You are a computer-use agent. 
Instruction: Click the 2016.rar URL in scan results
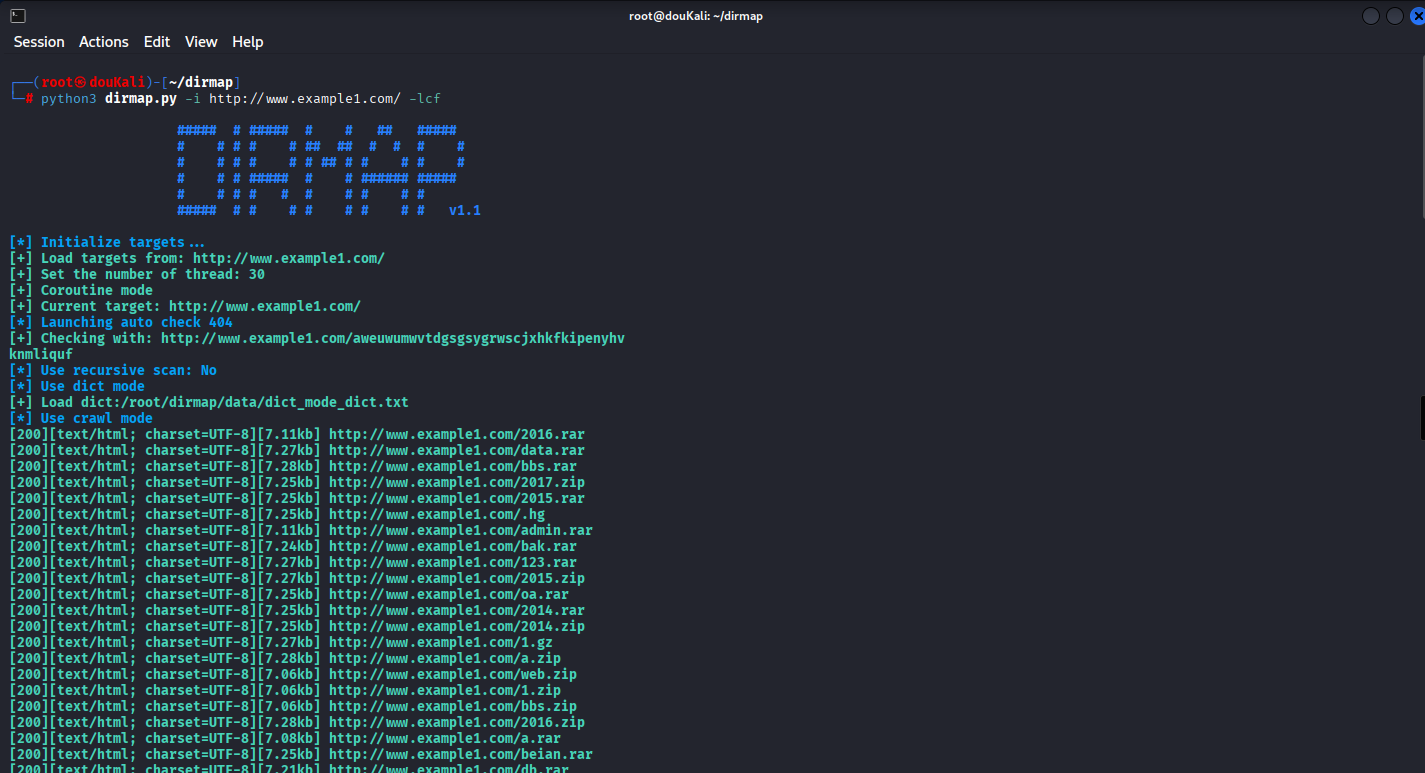pos(456,434)
